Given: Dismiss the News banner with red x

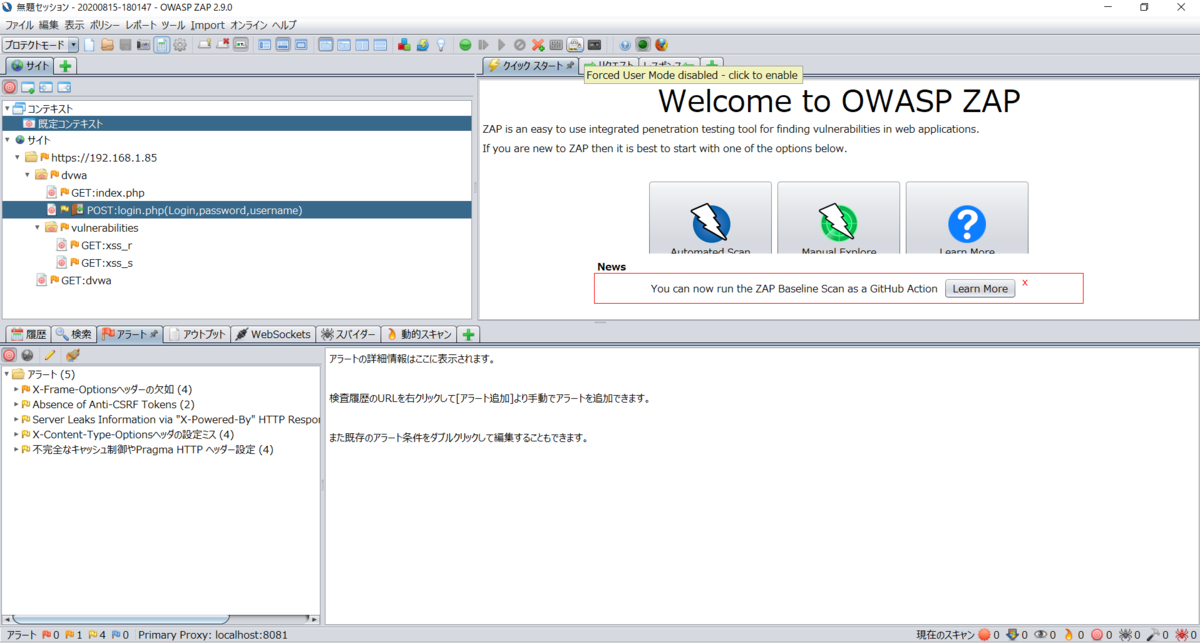Looking at the screenshot, I should [x=1025, y=283].
